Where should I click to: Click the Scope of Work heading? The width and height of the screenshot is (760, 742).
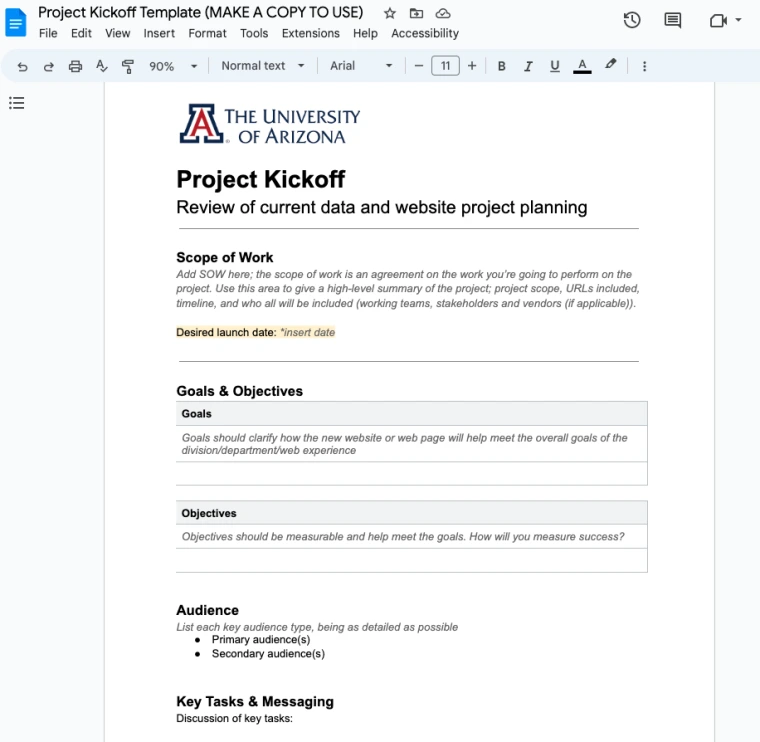(x=224, y=257)
